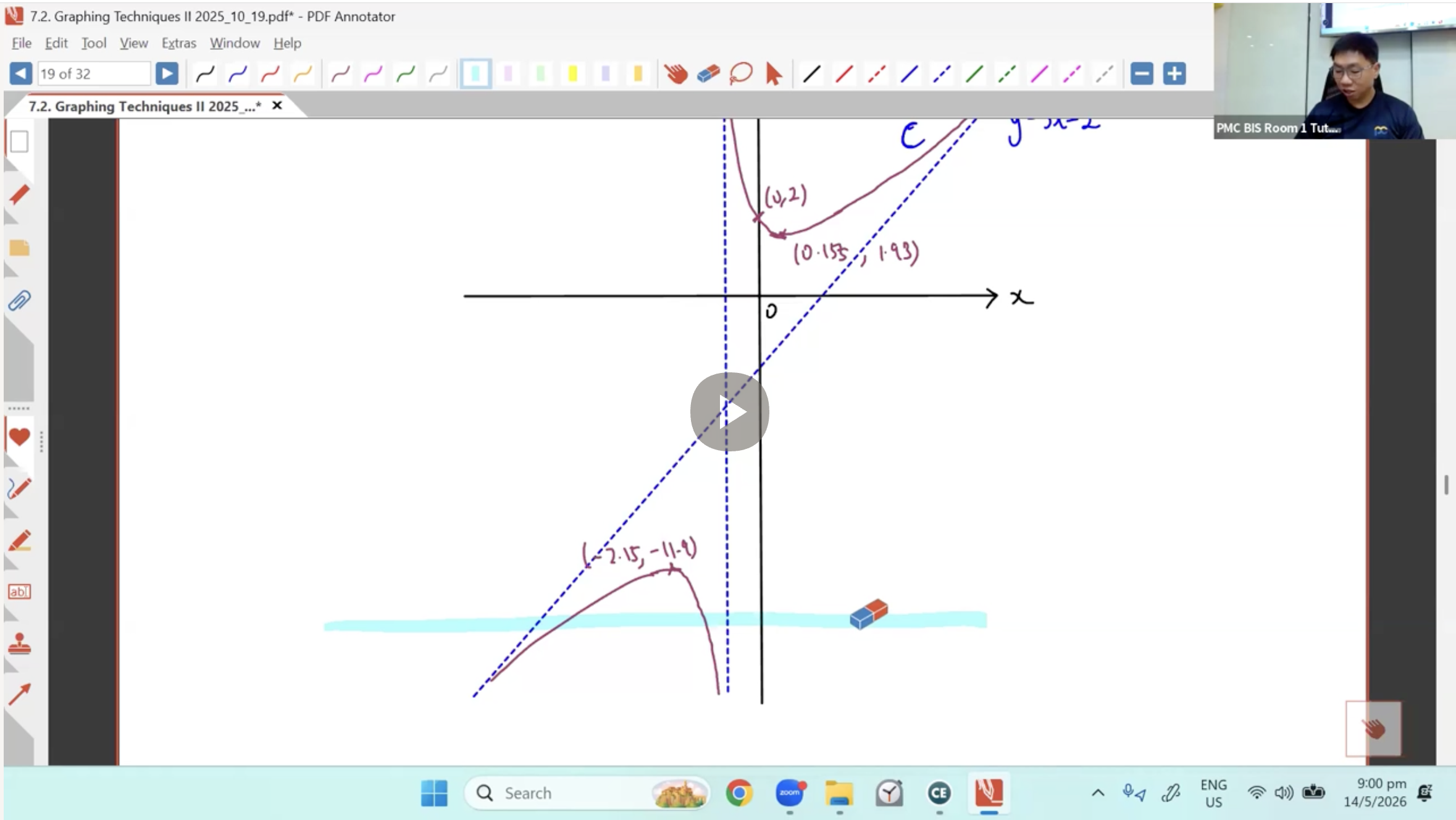Select the blue freehand pen
1456x820 pixels.
tap(238, 74)
